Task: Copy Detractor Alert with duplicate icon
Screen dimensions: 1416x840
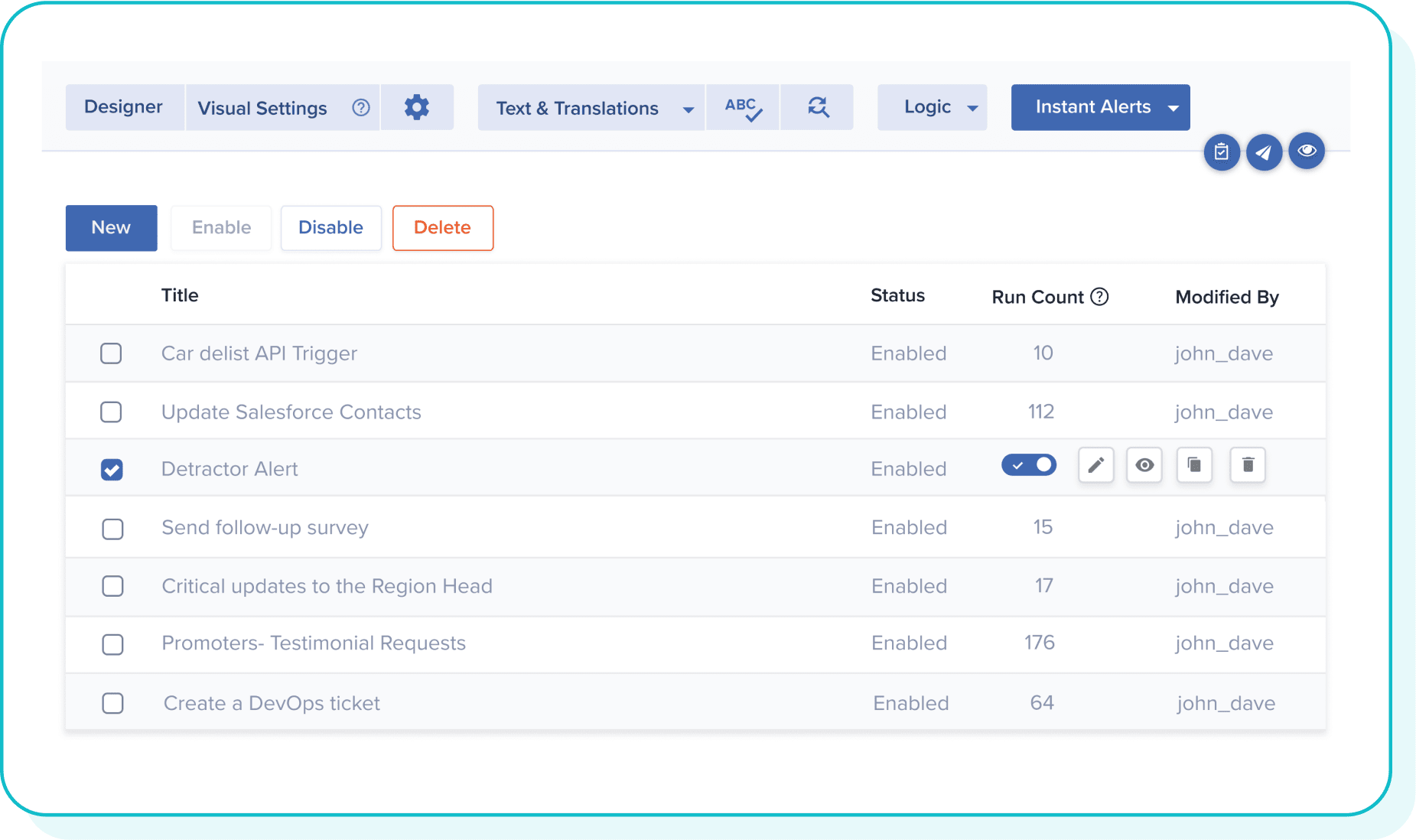Action: 1194,465
